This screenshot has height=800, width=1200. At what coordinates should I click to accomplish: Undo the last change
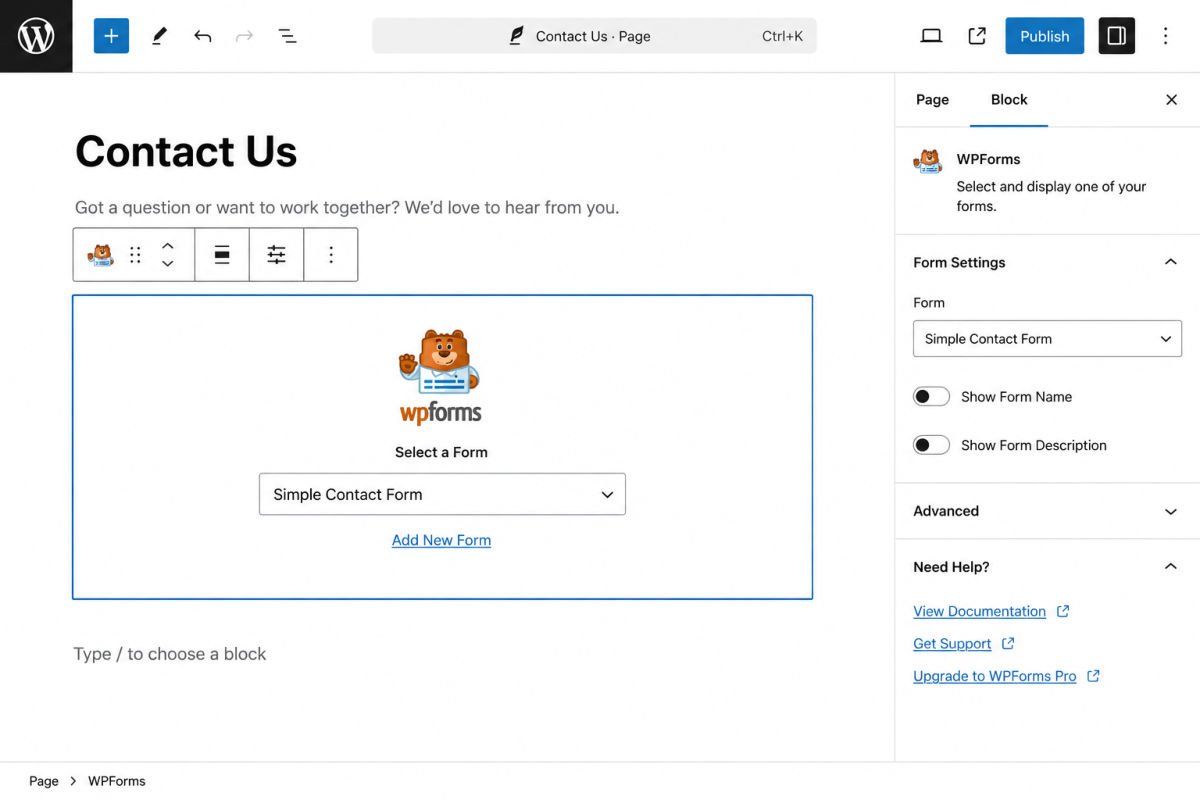pyautogui.click(x=203, y=36)
